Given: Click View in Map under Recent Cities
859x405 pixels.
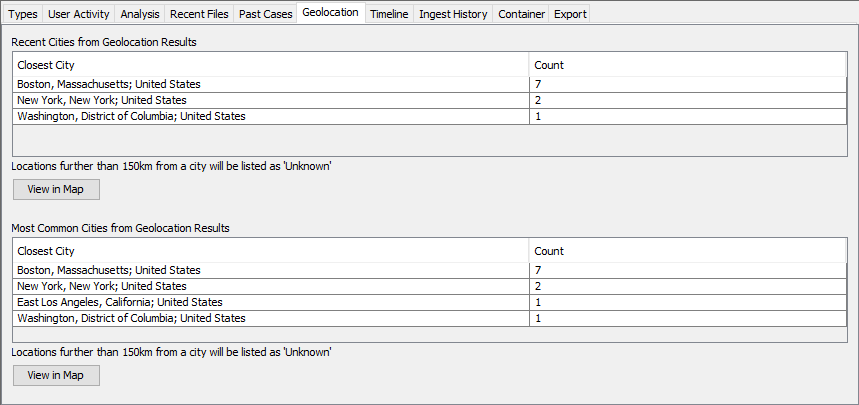Looking at the screenshot, I should (56, 189).
